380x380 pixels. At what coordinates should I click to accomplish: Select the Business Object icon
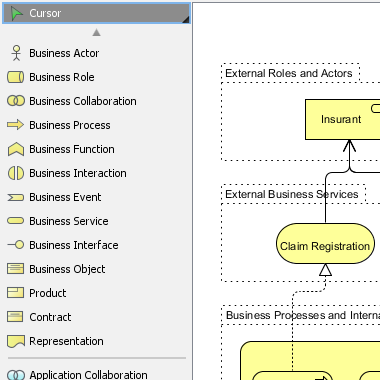click(x=16, y=269)
